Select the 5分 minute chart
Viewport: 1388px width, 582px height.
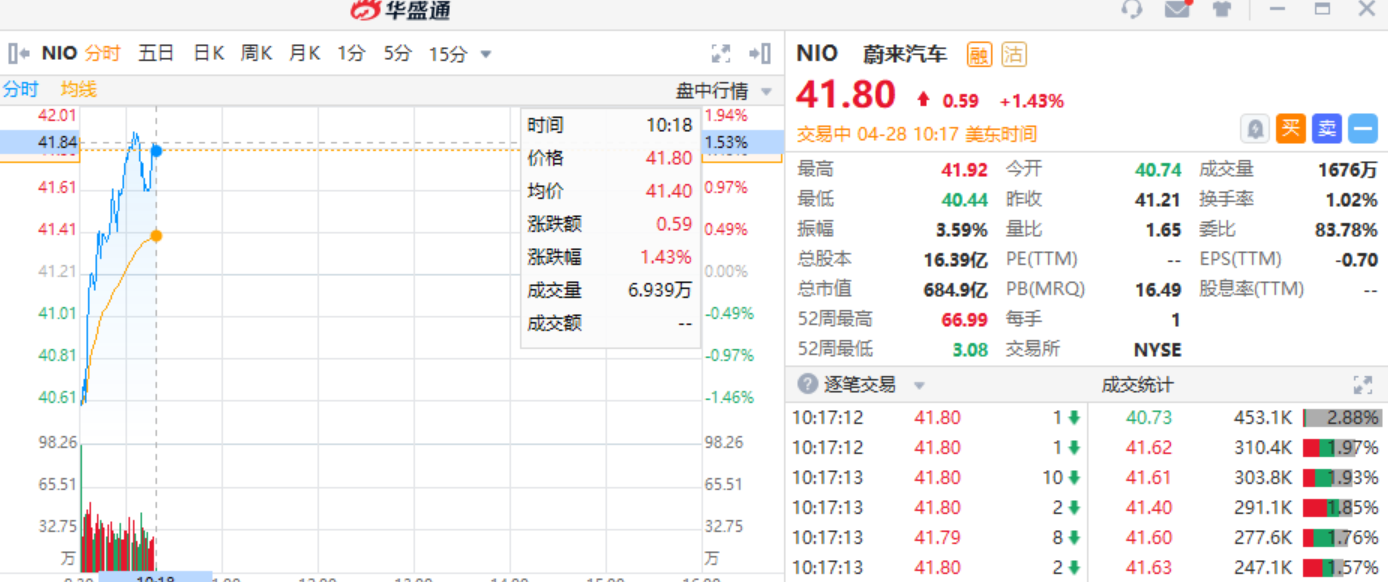398,53
